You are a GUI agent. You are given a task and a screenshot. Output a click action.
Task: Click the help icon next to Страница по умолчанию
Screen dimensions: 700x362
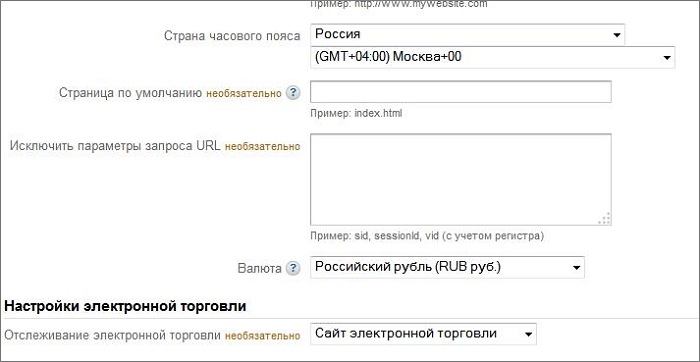click(292, 93)
